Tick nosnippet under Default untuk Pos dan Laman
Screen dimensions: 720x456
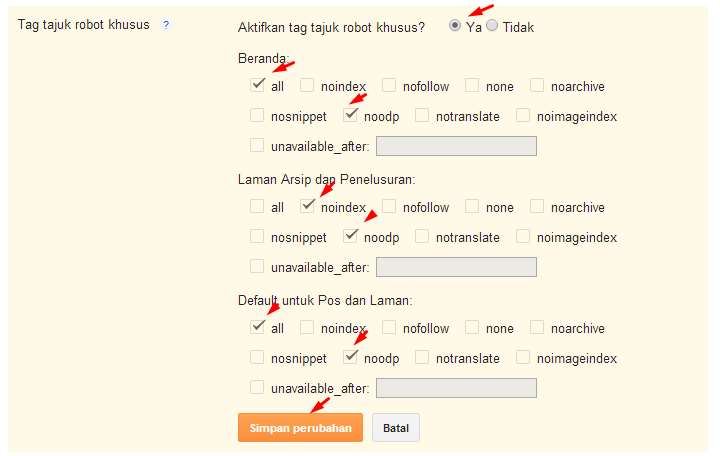click(x=257, y=357)
